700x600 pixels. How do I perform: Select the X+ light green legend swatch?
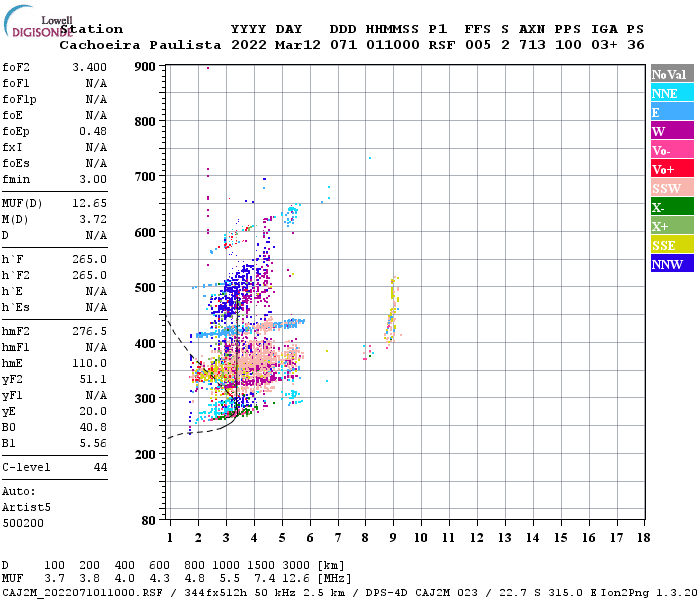[x=672, y=226]
